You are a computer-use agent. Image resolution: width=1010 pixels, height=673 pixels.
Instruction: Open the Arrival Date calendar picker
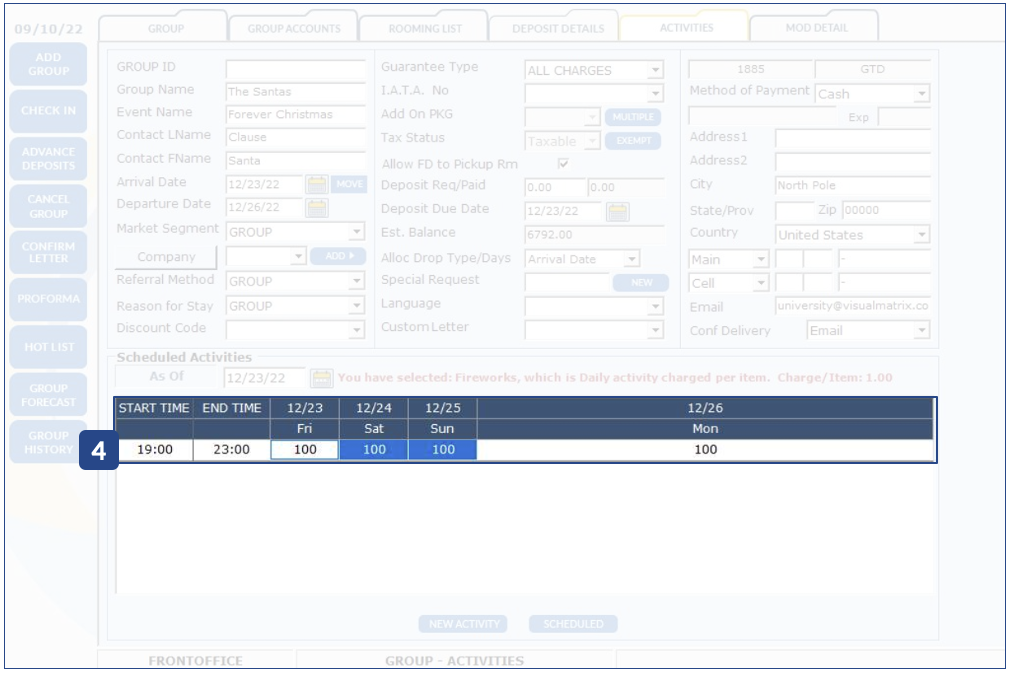pyautogui.click(x=317, y=185)
